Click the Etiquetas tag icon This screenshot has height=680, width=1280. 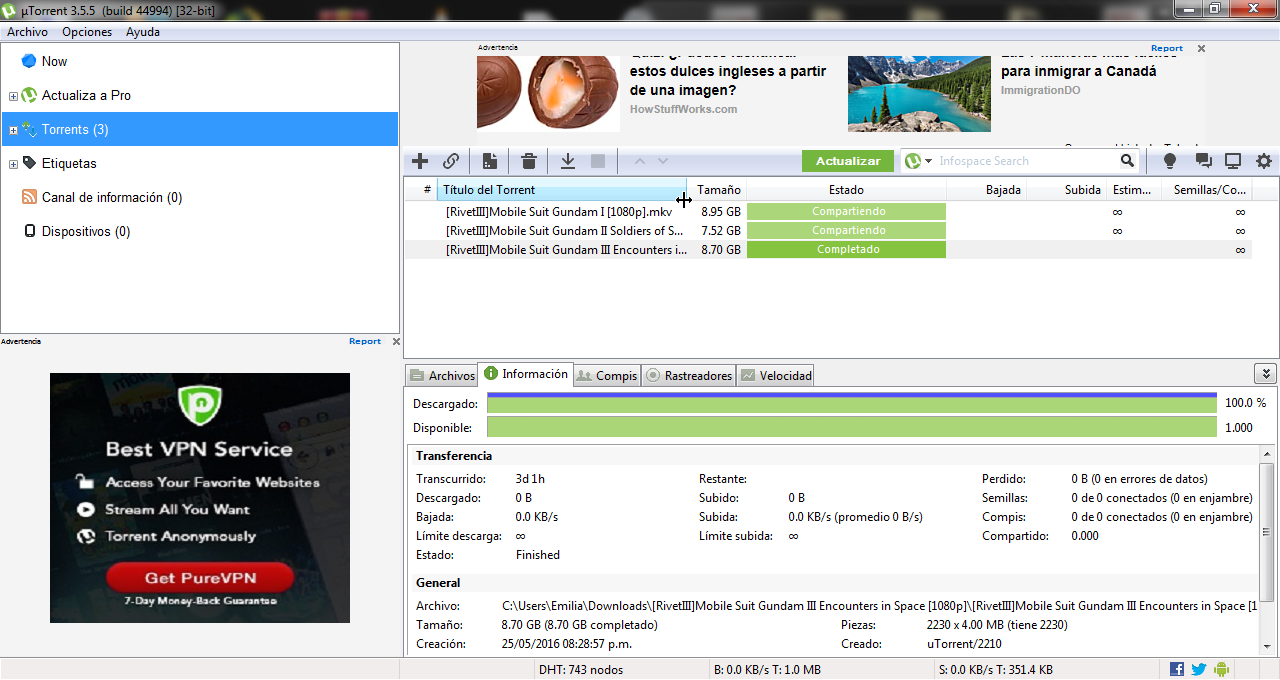(29, 163)
